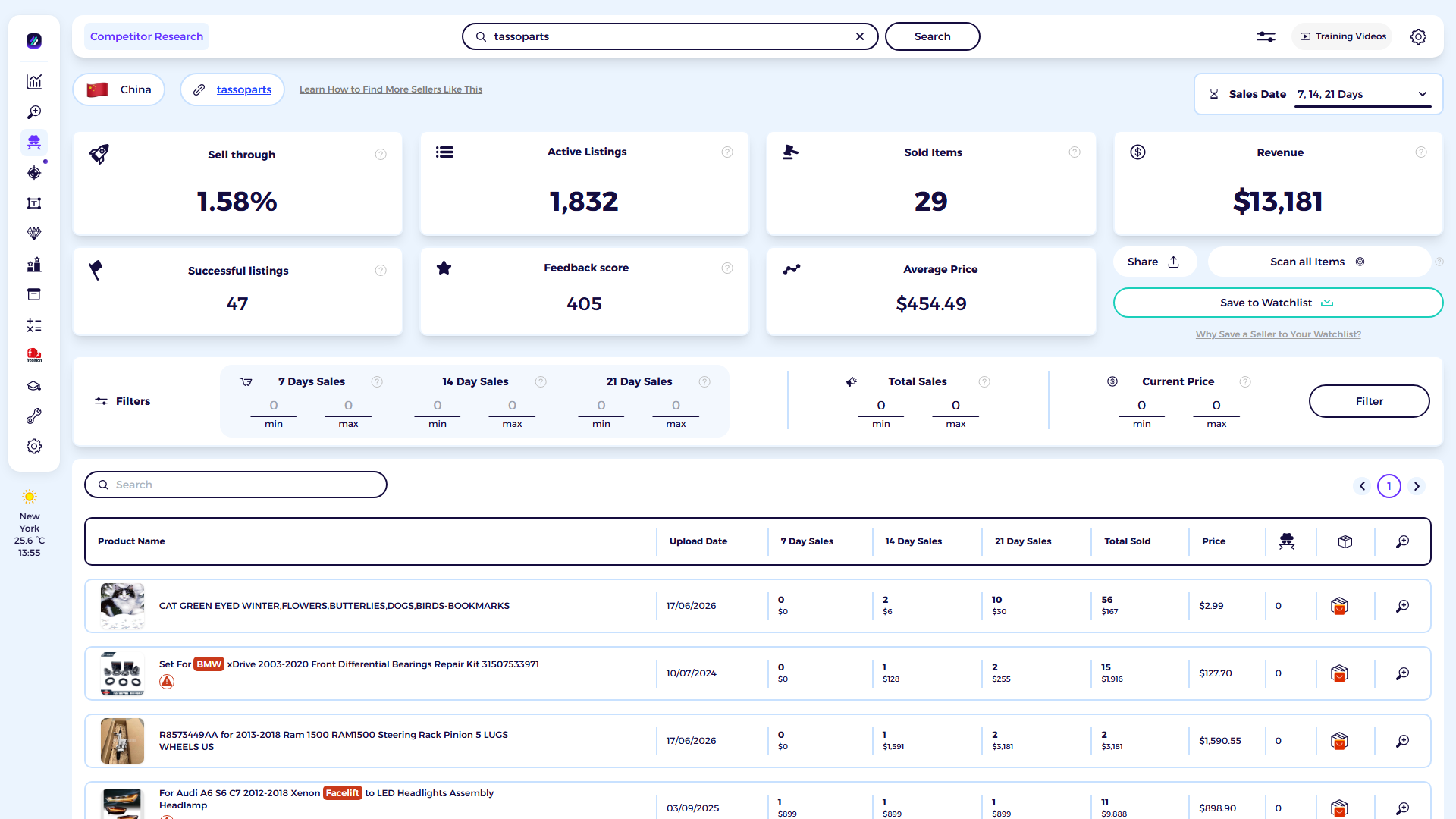
Task: Sort by the Product Name column header
Action: coord(131,541)
